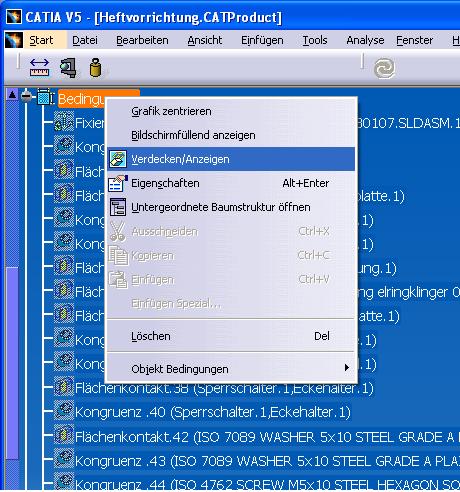Select Flächenkontakt.42 ISO 7089 WASHER row
The height and width of the screenshot is (492, 460).
click(267, 437)
